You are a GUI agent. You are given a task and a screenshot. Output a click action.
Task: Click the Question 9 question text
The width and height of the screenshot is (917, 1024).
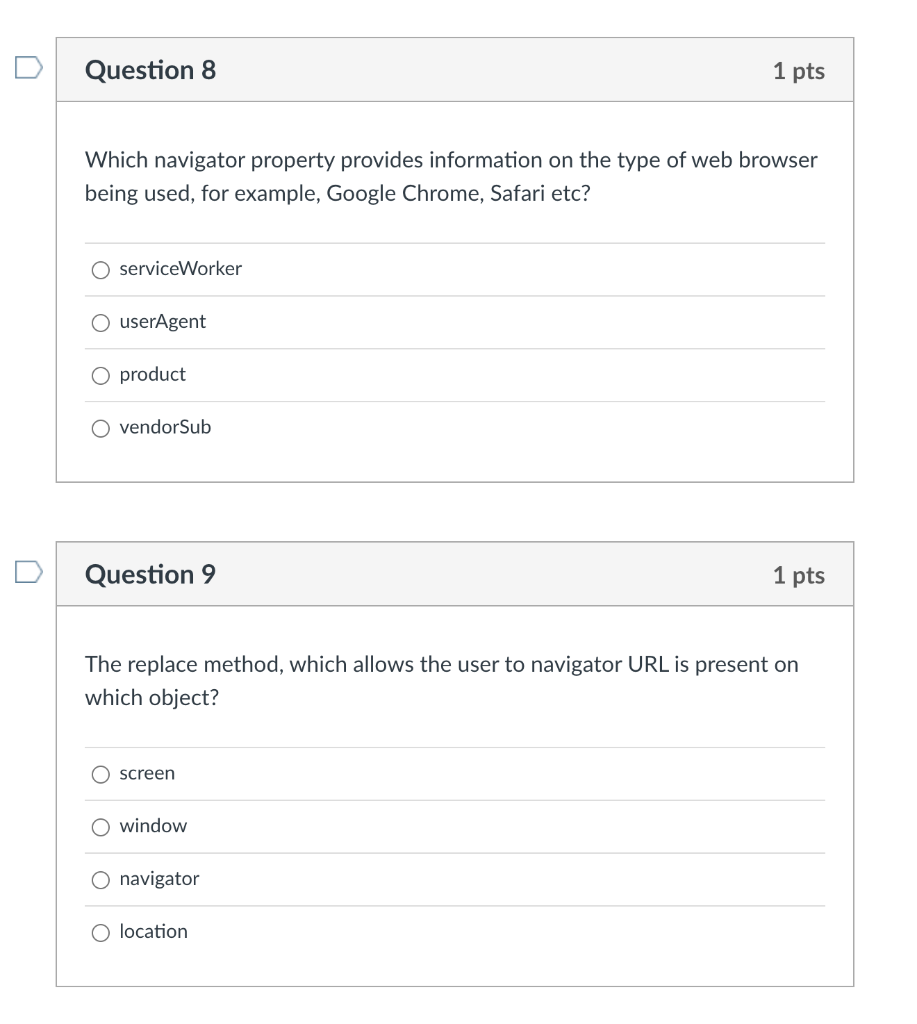click(441, 680)
